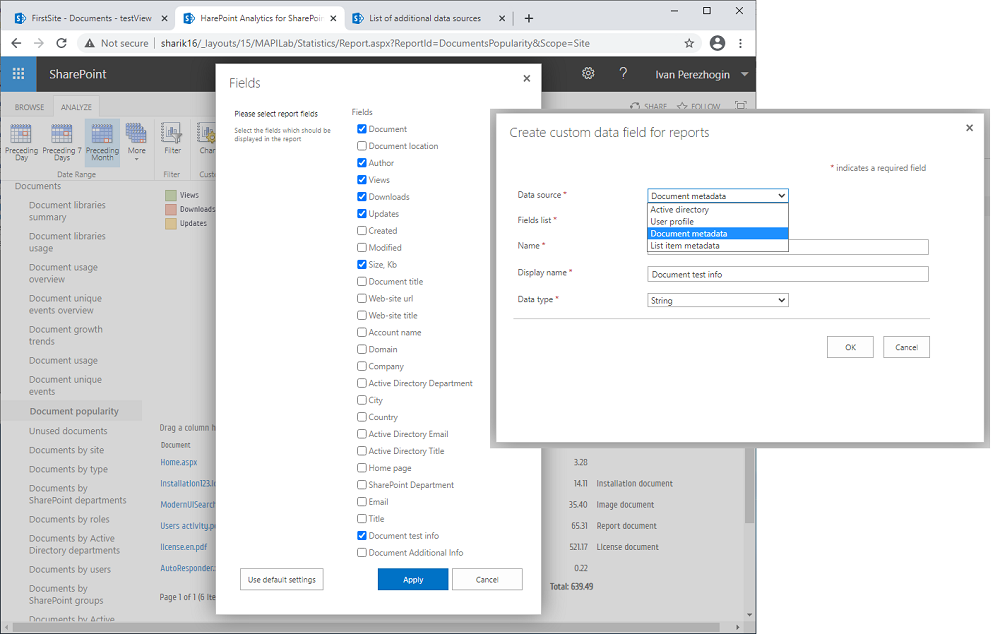The height and width of the screenshot is (634, 1000).
Task: Open Unused documents report in sidebar
Action: [x=68, y=431]
